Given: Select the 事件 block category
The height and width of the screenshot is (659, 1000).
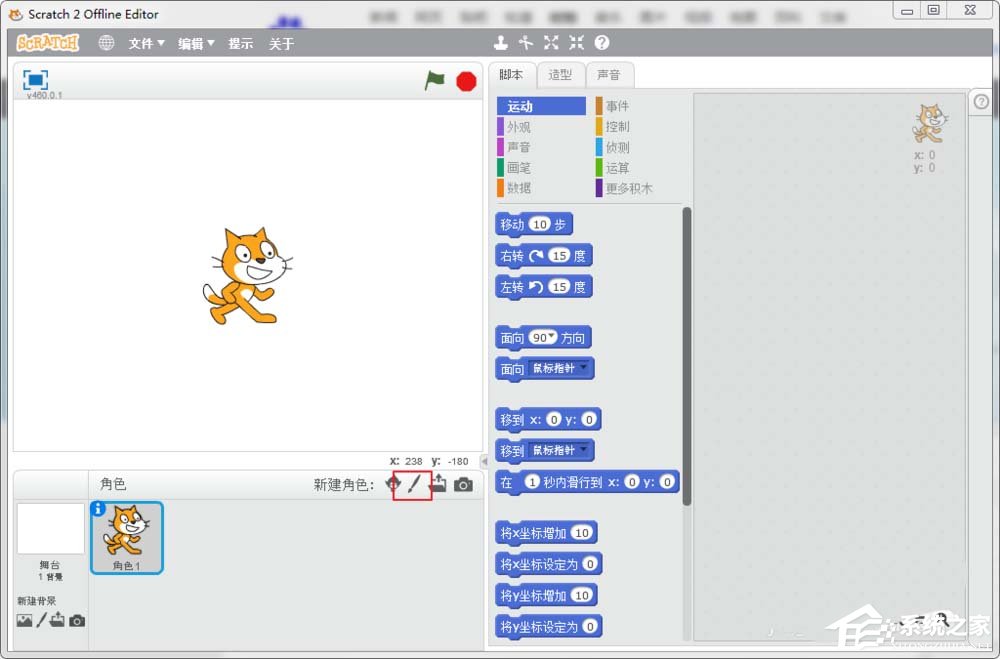Looking at the screenshot, I should click(619, 105).
